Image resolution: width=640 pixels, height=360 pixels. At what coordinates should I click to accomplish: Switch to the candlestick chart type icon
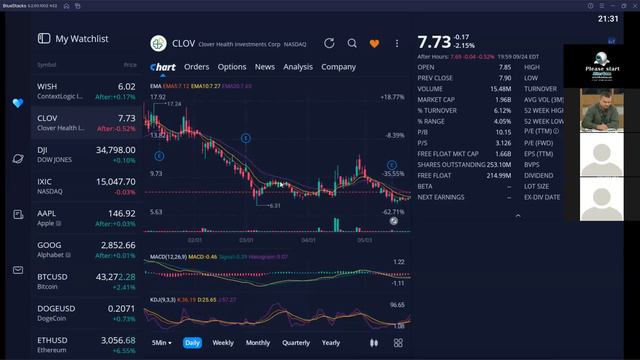click(x=373, y=343)
